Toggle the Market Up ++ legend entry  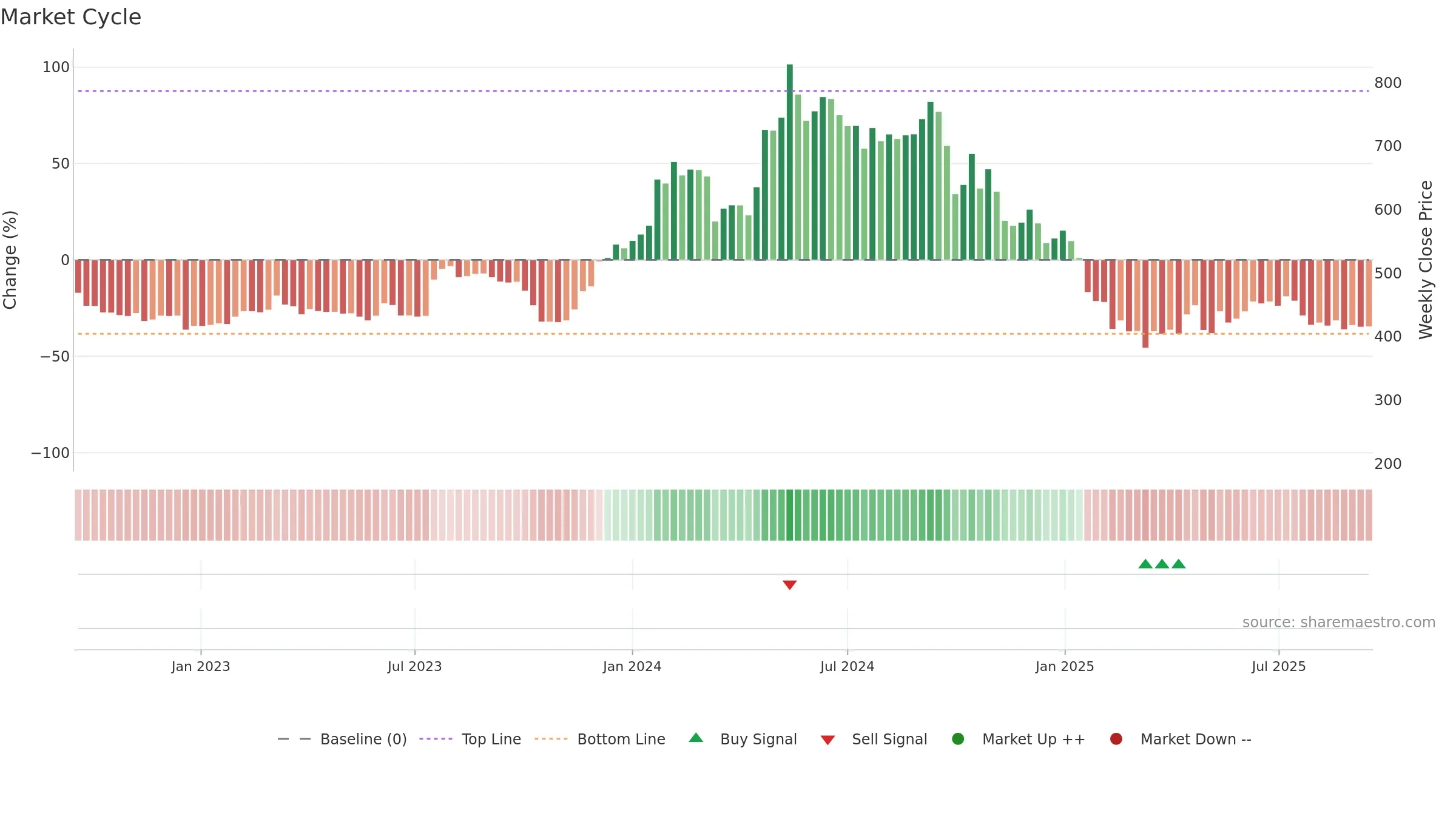(1019, 739)
